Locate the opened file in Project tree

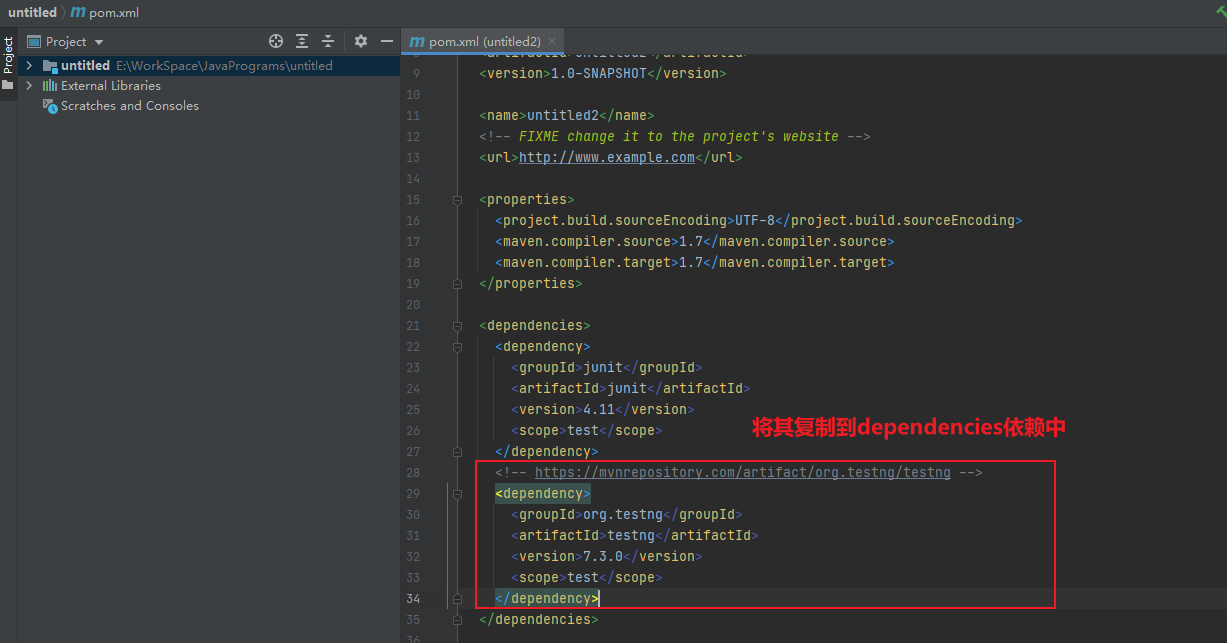point(276,41)
